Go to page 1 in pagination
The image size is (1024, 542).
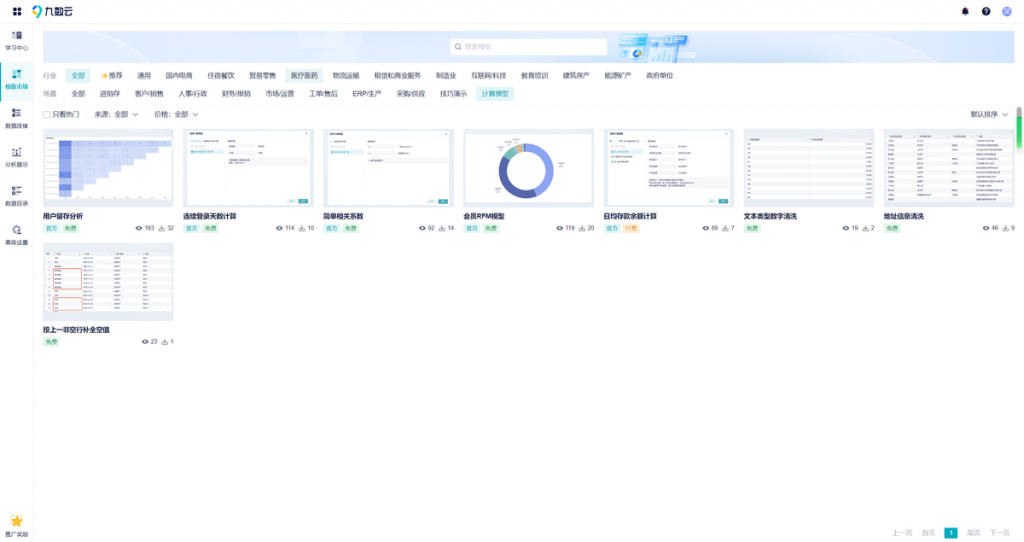click(x=951, y=533)
